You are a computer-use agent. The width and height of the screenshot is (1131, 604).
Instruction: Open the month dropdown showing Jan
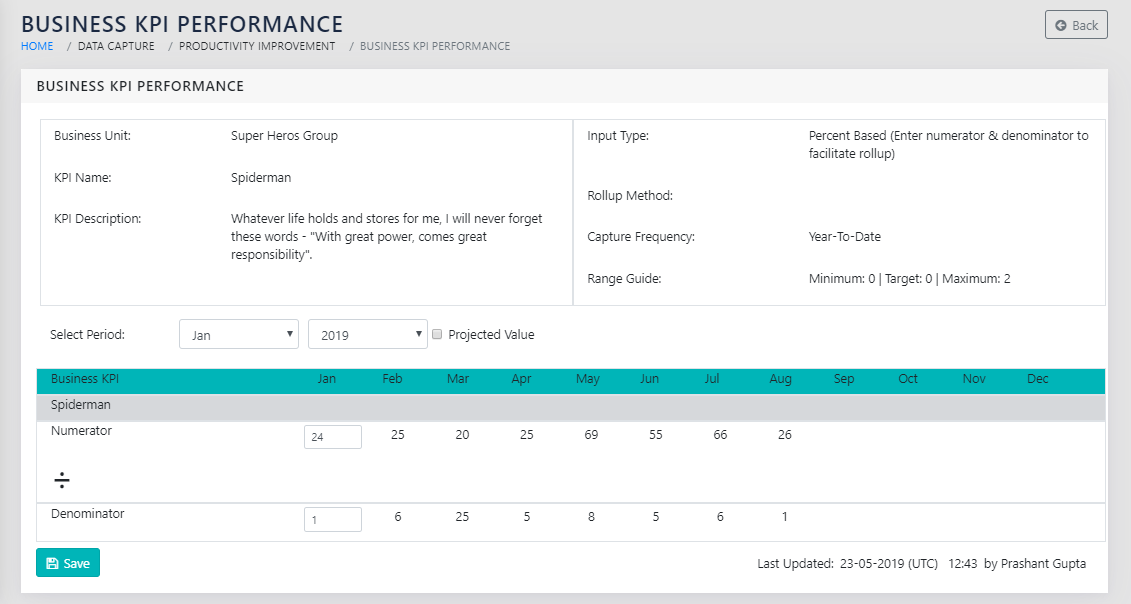pos(239,335)
